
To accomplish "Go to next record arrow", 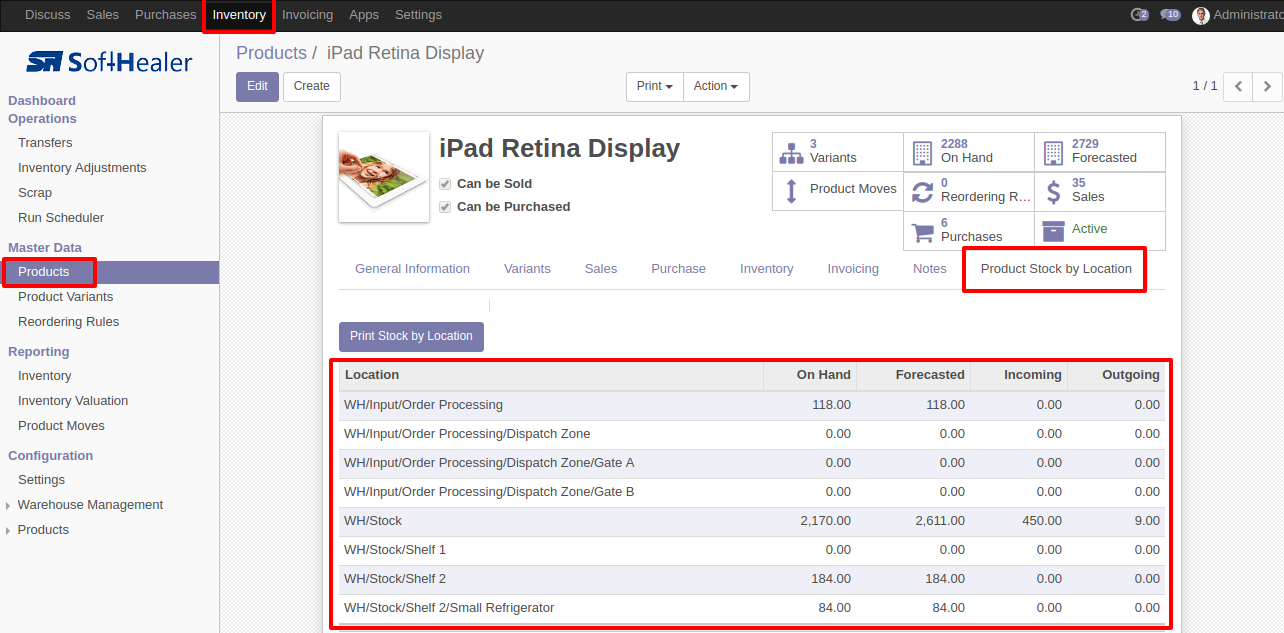I will [1267, 87].
